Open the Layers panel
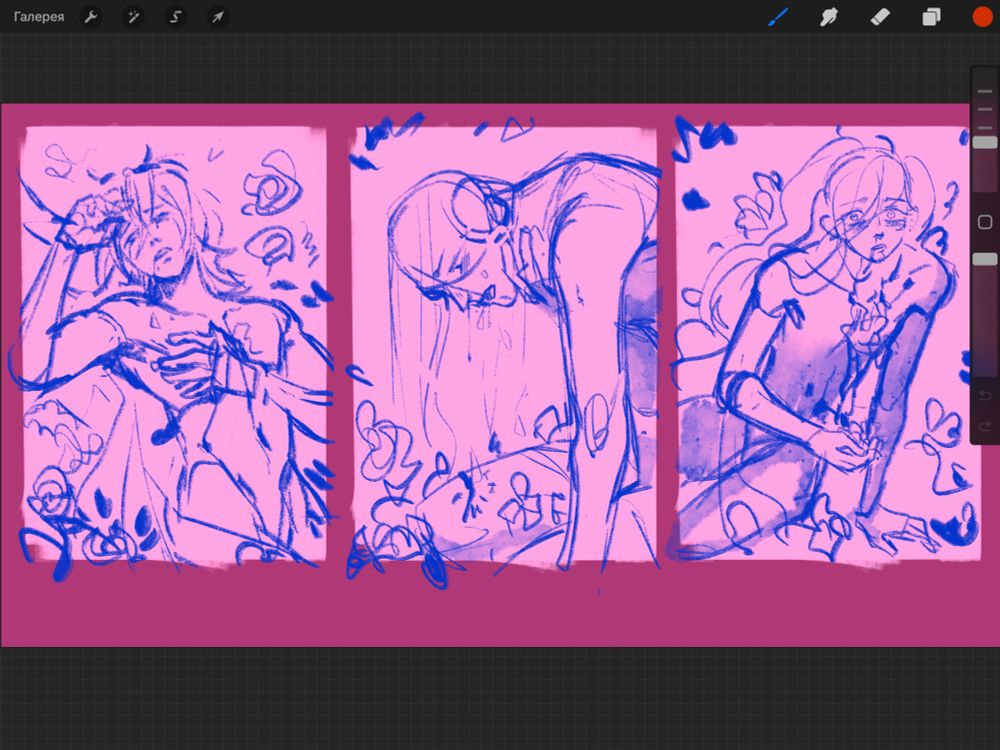1000x750 pixels. pyautogui.click(x=931, y=17)
